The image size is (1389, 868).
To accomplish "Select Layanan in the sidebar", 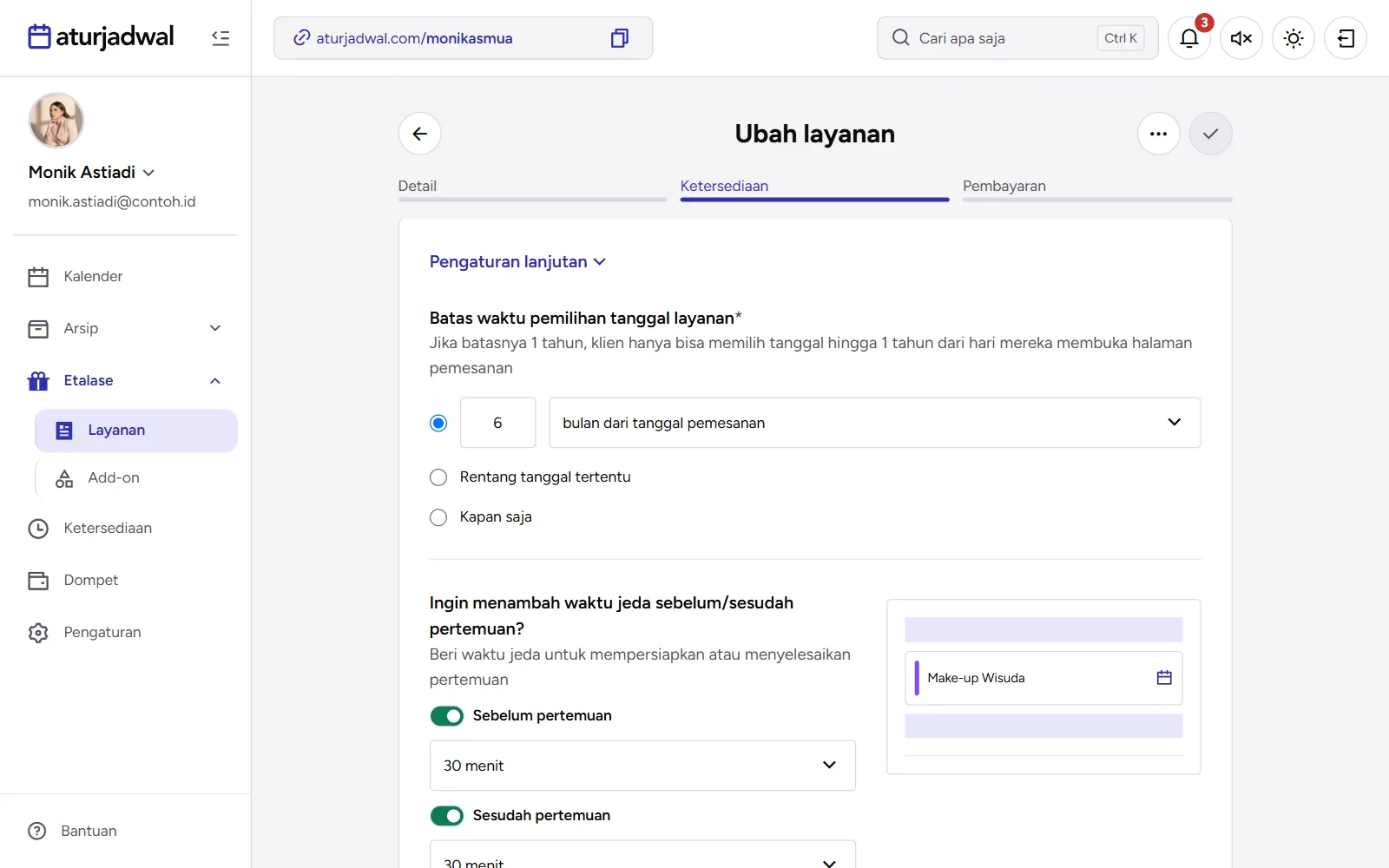I will point(136,431).
